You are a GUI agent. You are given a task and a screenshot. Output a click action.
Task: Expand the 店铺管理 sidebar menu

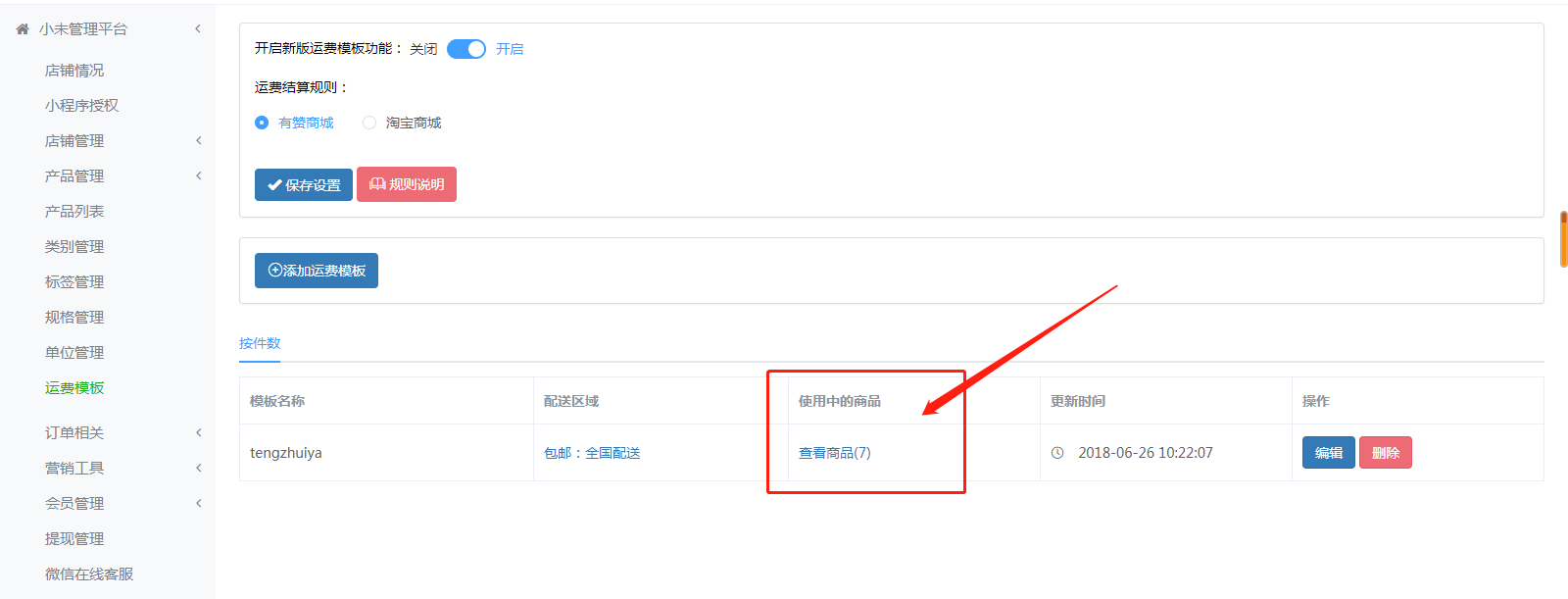(x=198, y=141)
